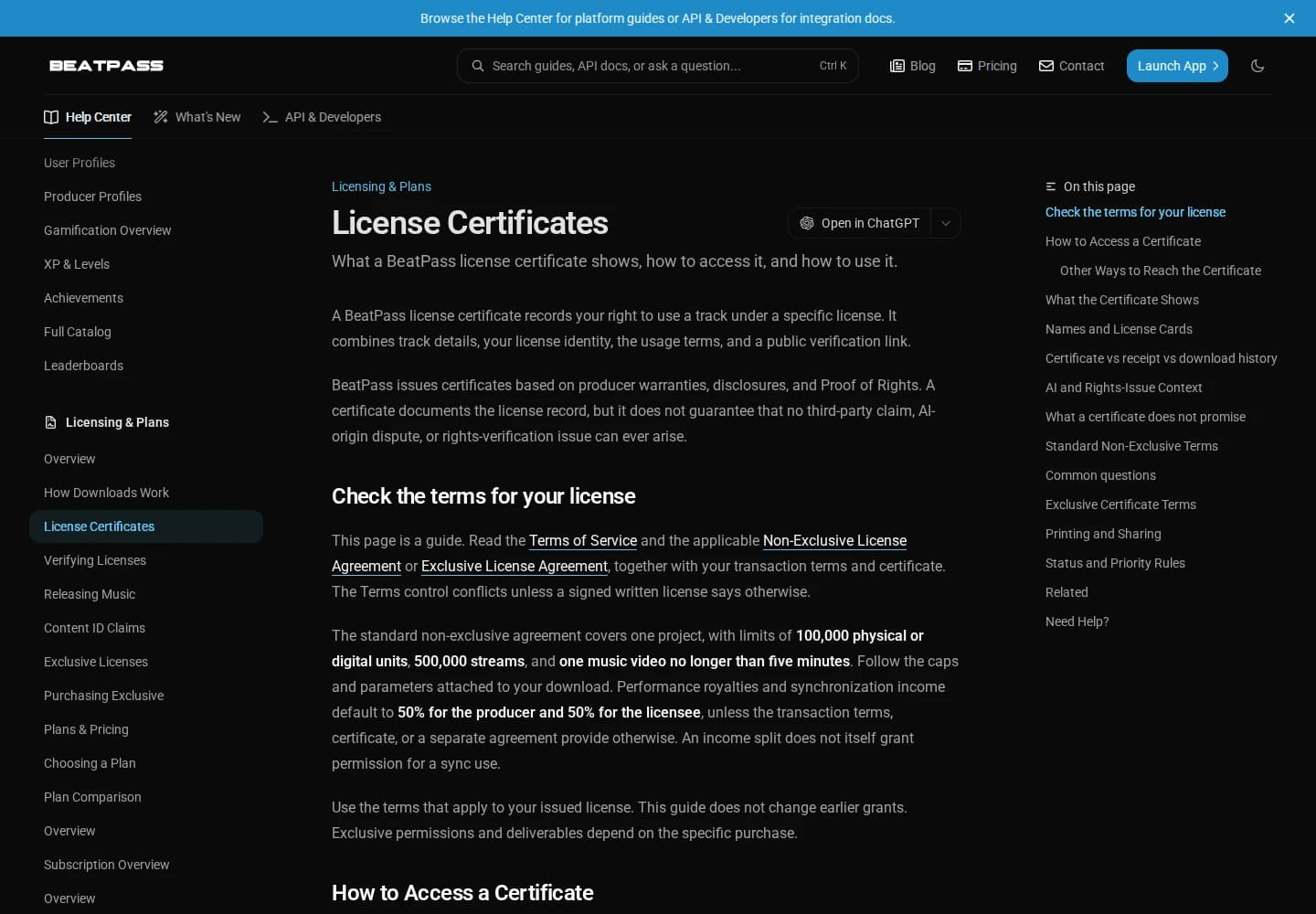Click the search magnifier icon

(x=477, y=66)
